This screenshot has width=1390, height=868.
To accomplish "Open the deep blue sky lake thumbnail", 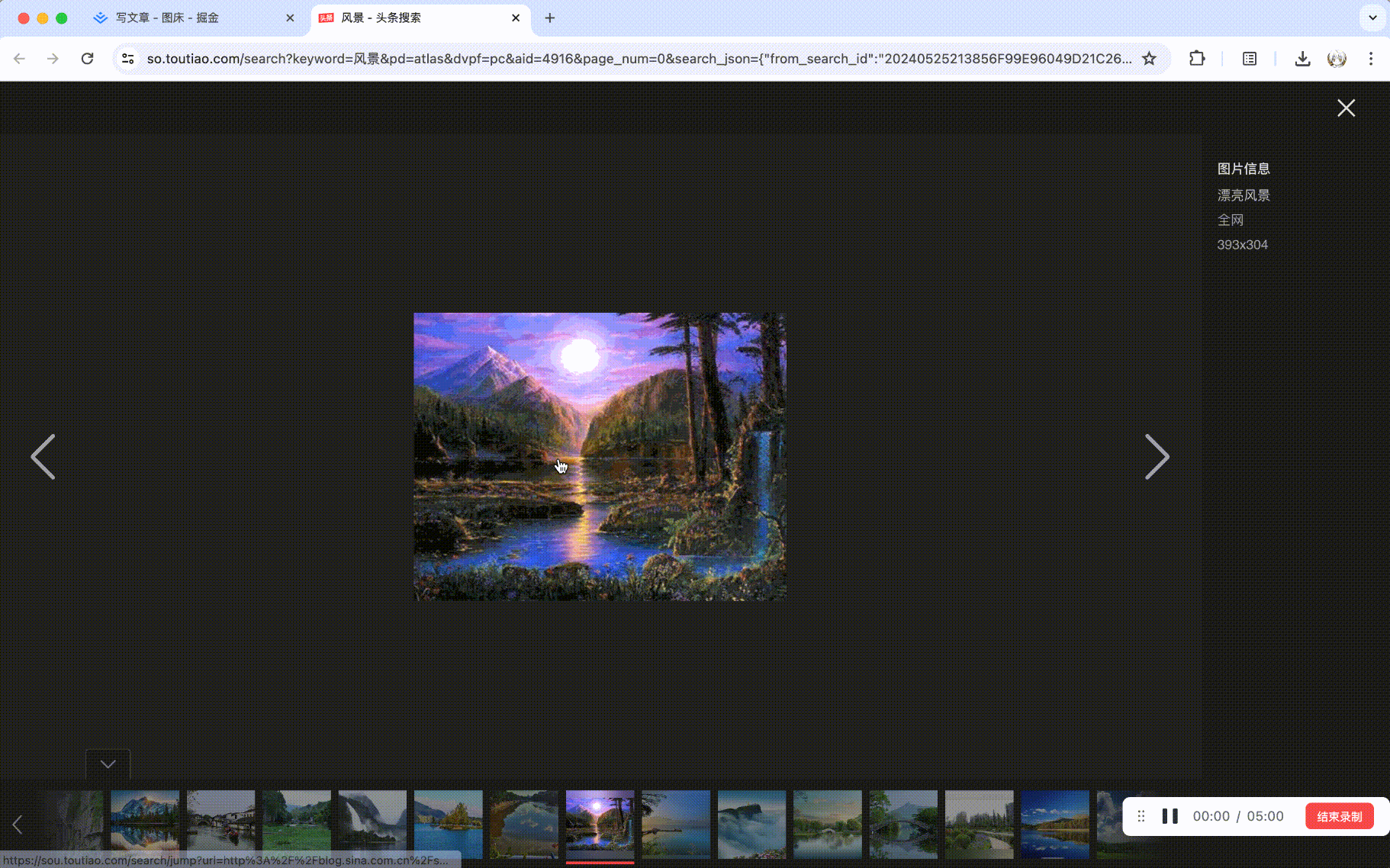I will point(1056,825).
